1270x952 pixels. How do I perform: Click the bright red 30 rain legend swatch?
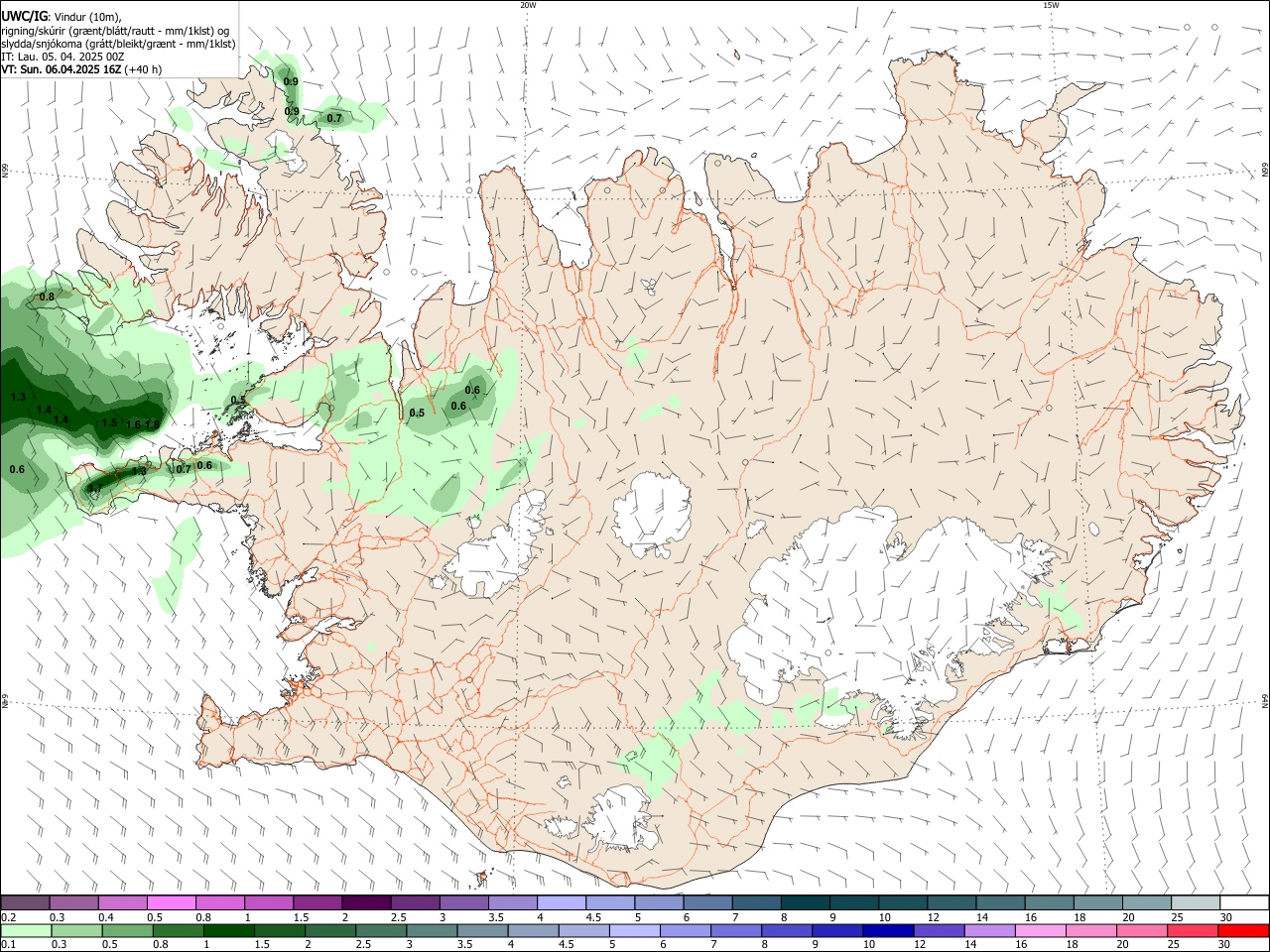[1242, 930]
